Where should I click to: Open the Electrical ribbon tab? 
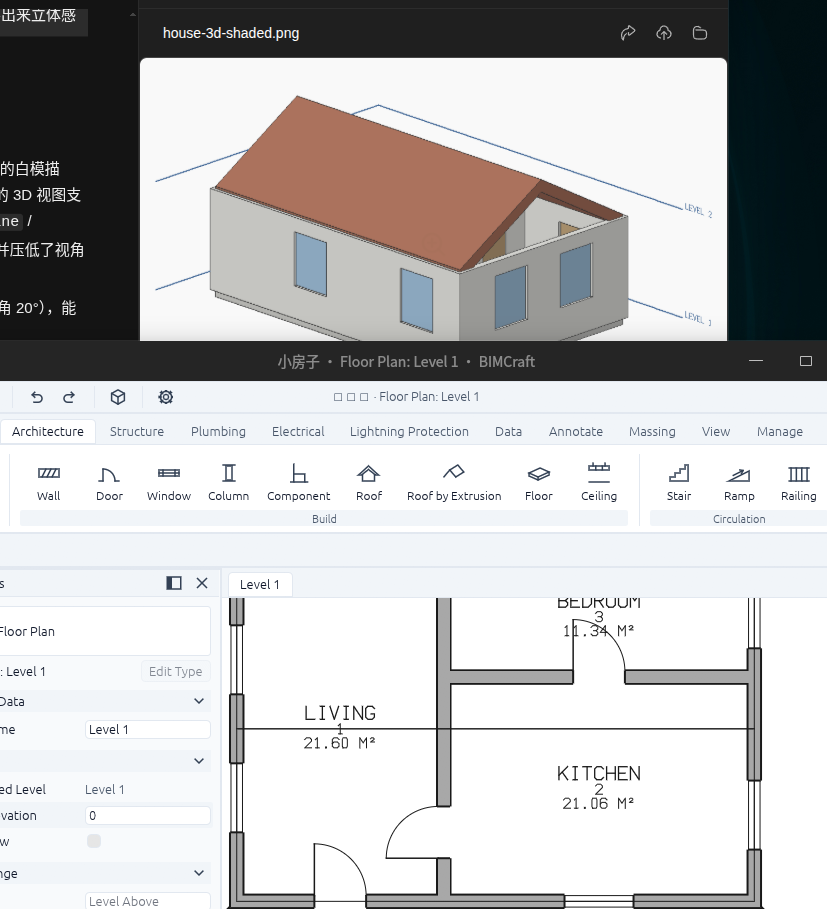[x=298, y=432]
